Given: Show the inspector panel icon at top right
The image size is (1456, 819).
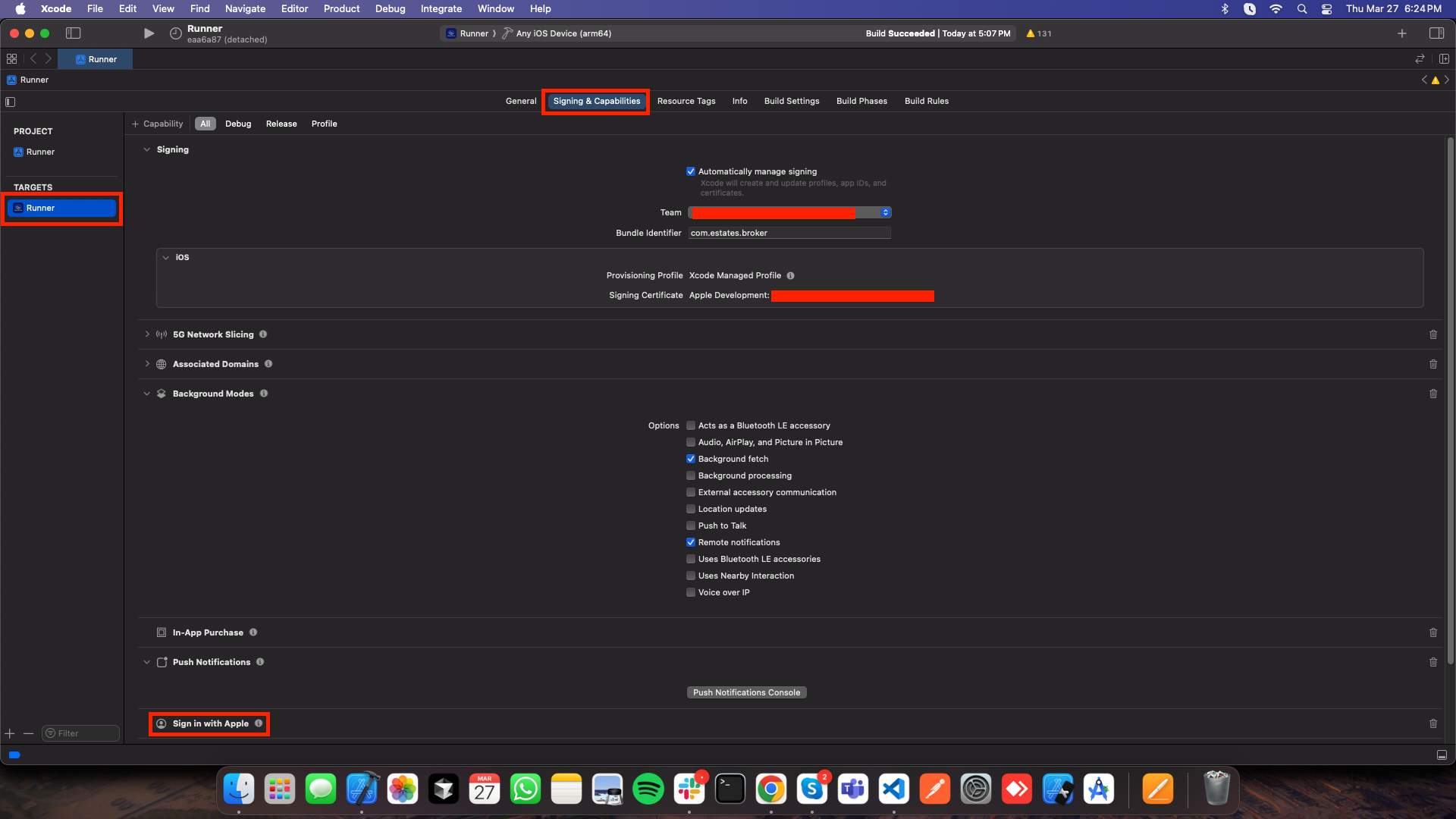Looking at the screenshot, I should click(1436, 33).
